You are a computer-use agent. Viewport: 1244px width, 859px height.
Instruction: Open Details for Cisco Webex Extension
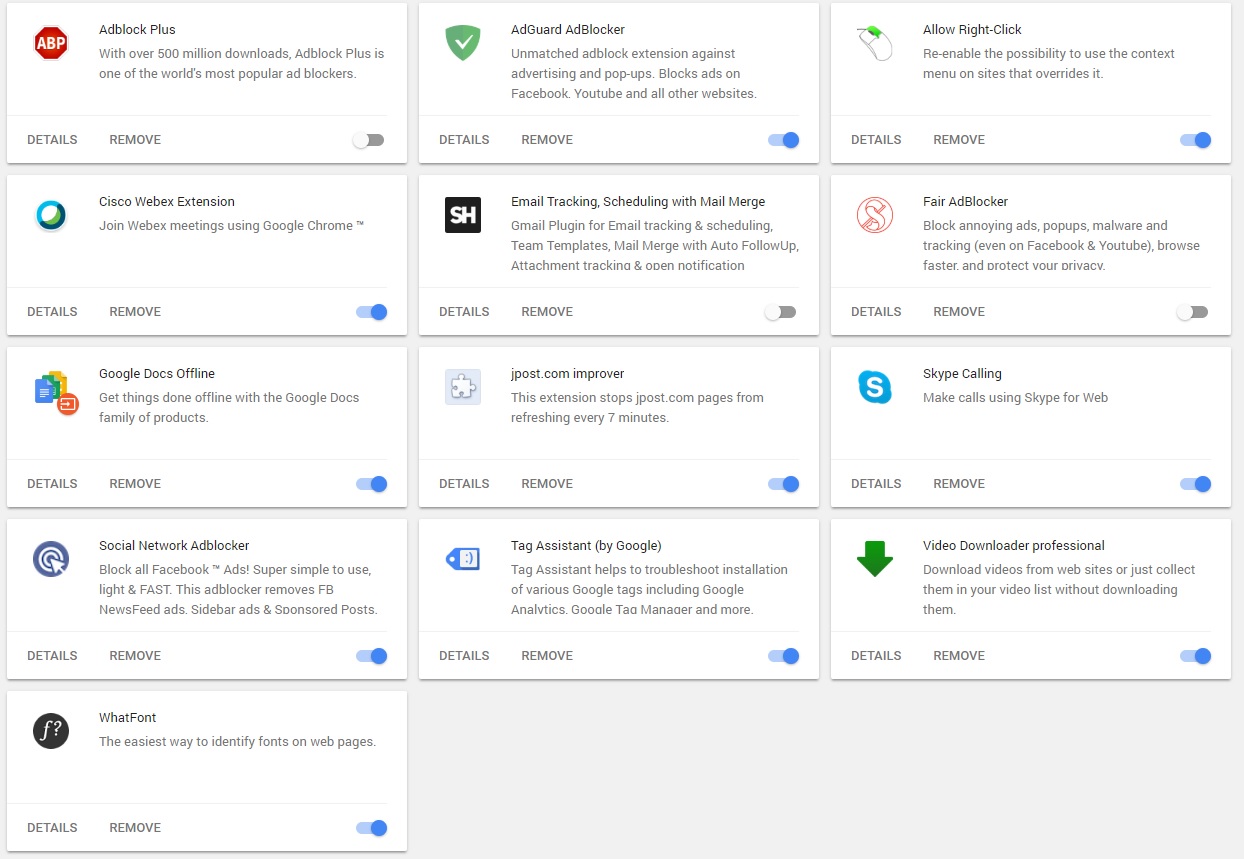pyautogui.click(x=52, y=312)
